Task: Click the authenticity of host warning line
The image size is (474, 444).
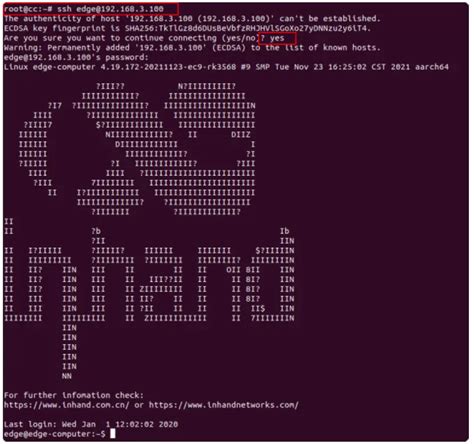Action: tap(192, 19)
